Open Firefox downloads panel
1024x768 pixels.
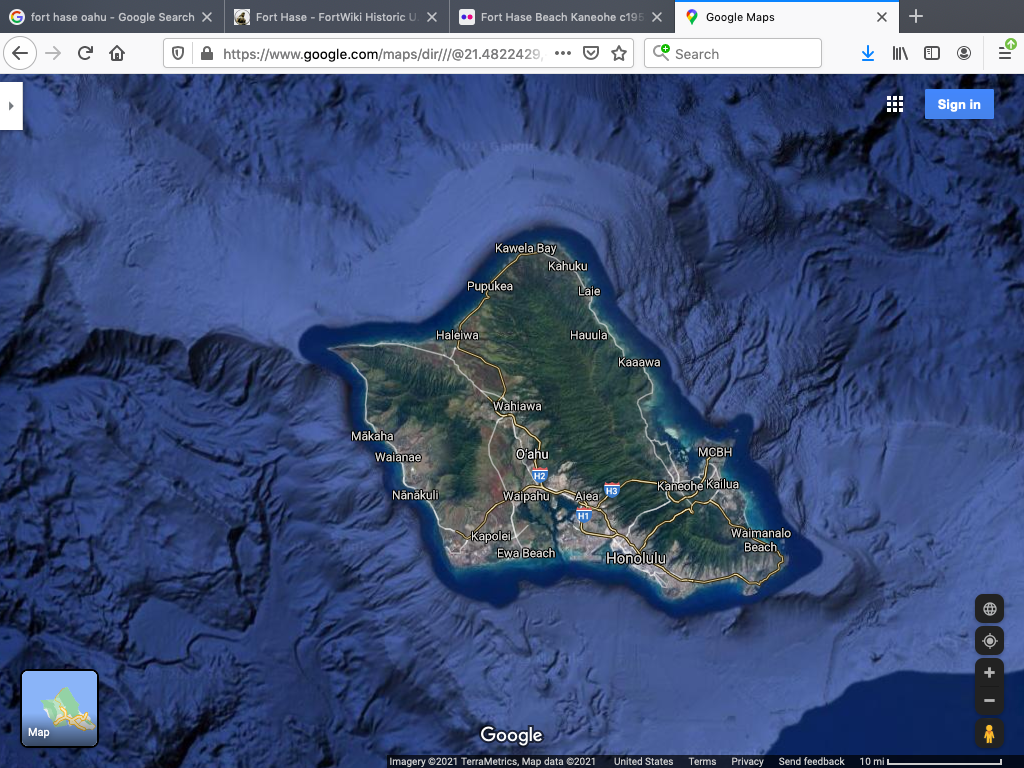click(x=868, y=54)
